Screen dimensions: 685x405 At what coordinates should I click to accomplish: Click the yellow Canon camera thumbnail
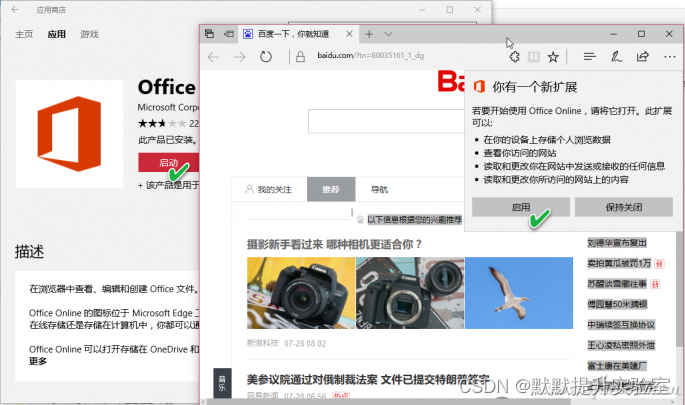click(301, 293)
